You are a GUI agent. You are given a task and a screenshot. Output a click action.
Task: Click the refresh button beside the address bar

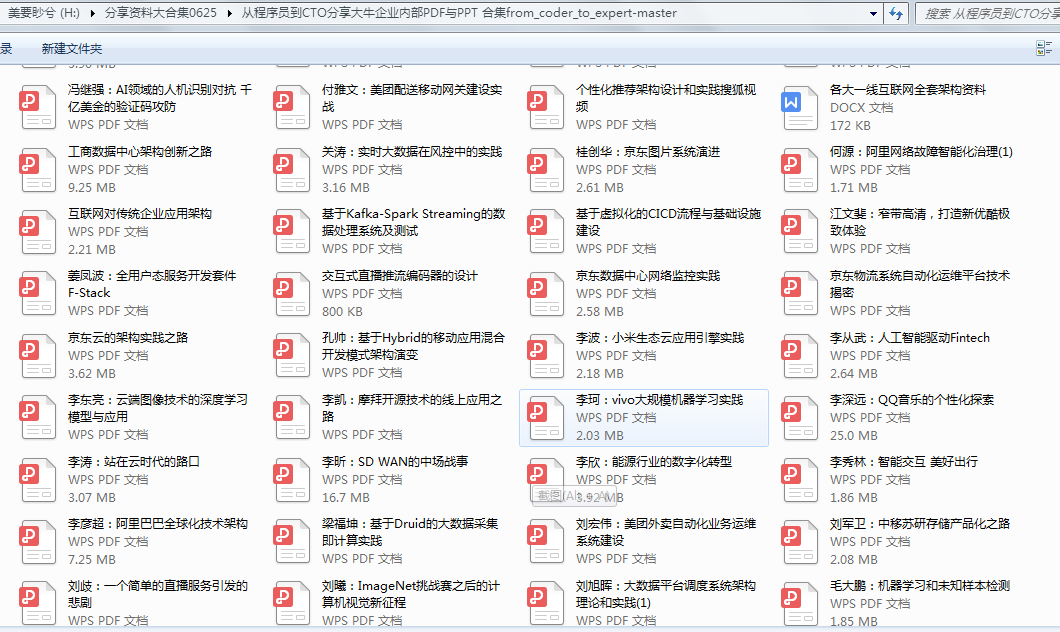coord(896,14)
